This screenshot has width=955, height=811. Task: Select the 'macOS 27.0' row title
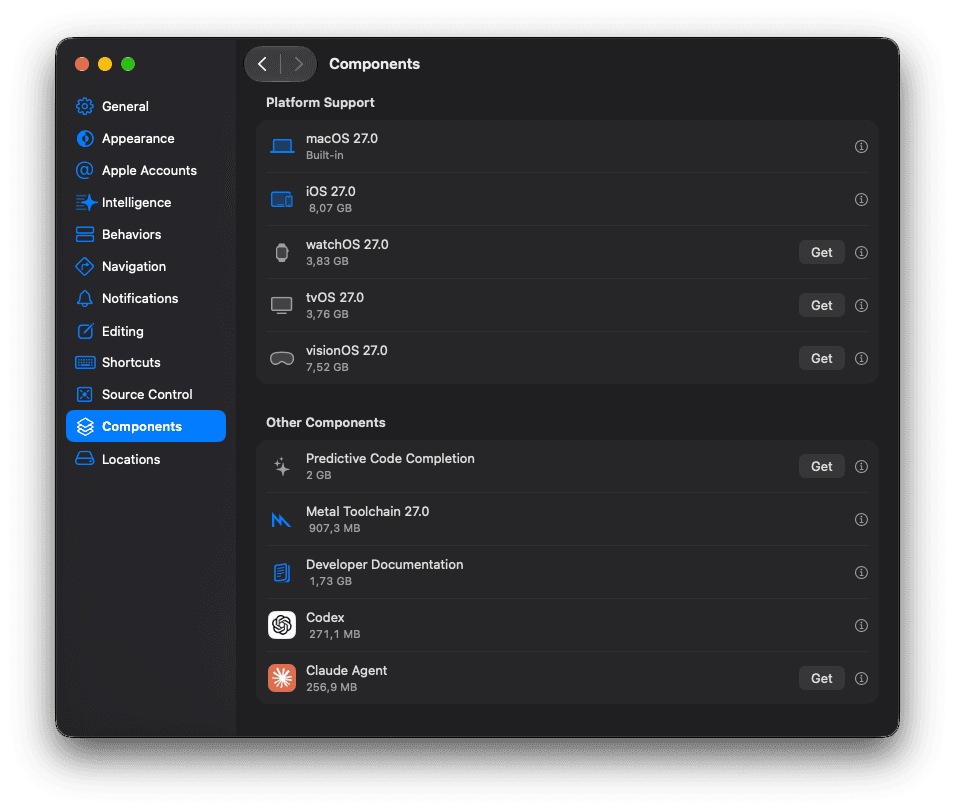[342, 138]
